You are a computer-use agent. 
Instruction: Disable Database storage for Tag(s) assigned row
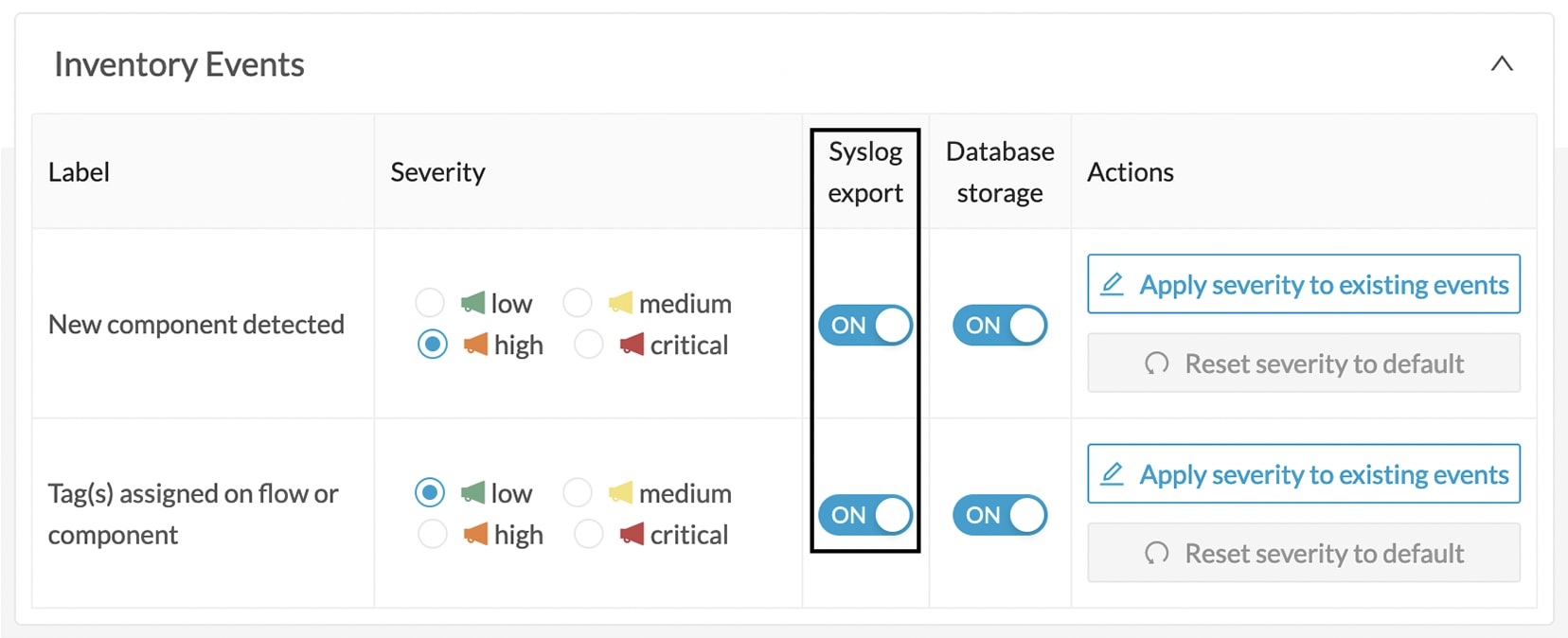click(999, 515)
